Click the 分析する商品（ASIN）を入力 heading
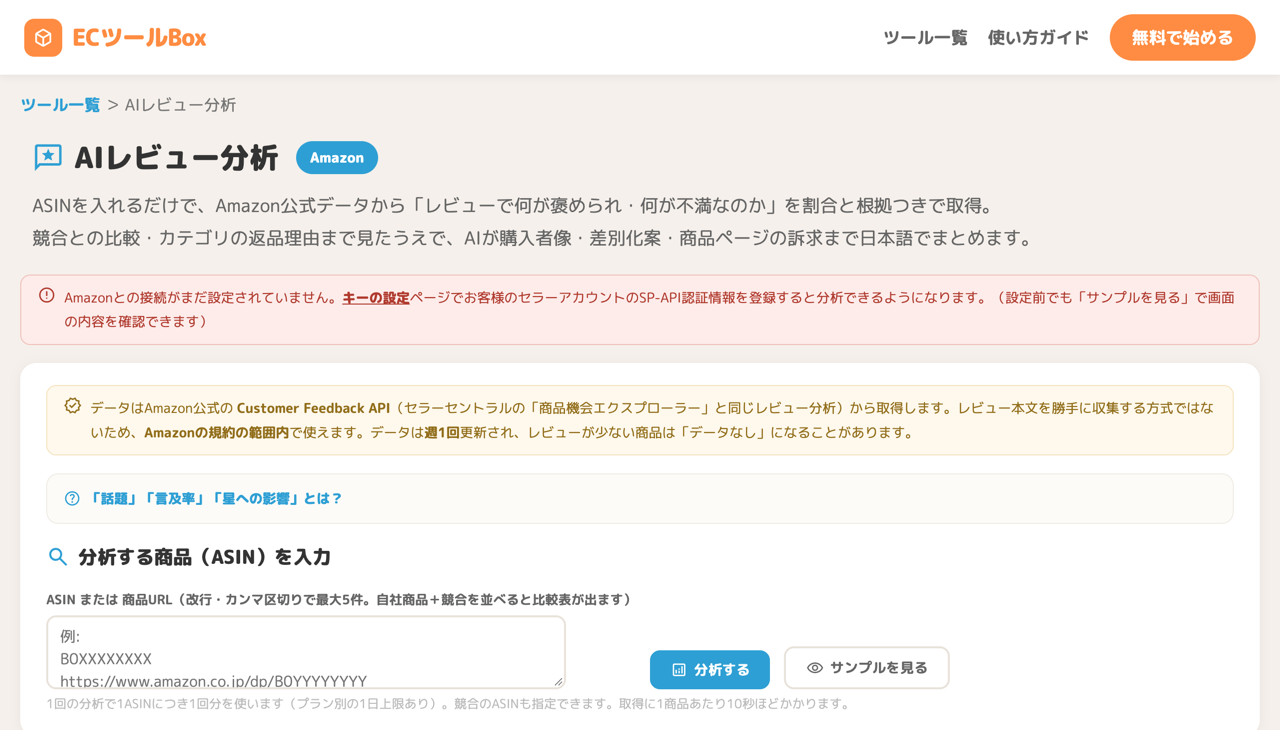The height and width of the screenshot is (730, 1280). click(x=204, y=557)
